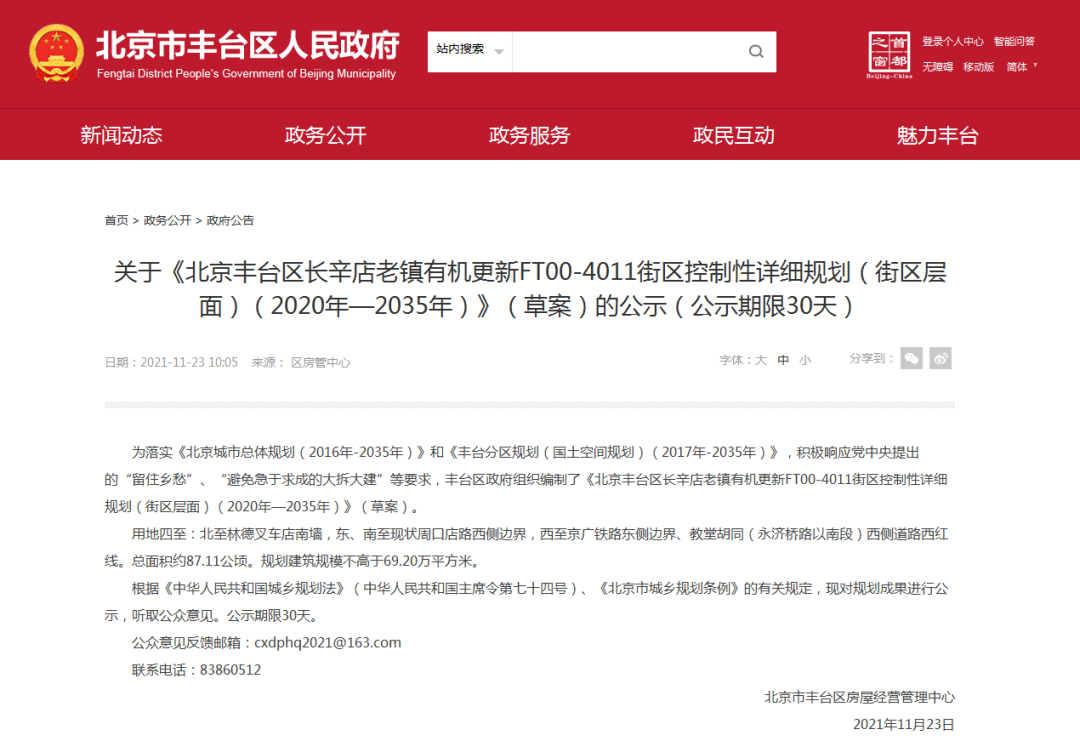Share the article to WeChat
Image resolution: width=1080 pixels, height=741 pixels.
click(911, 359)
